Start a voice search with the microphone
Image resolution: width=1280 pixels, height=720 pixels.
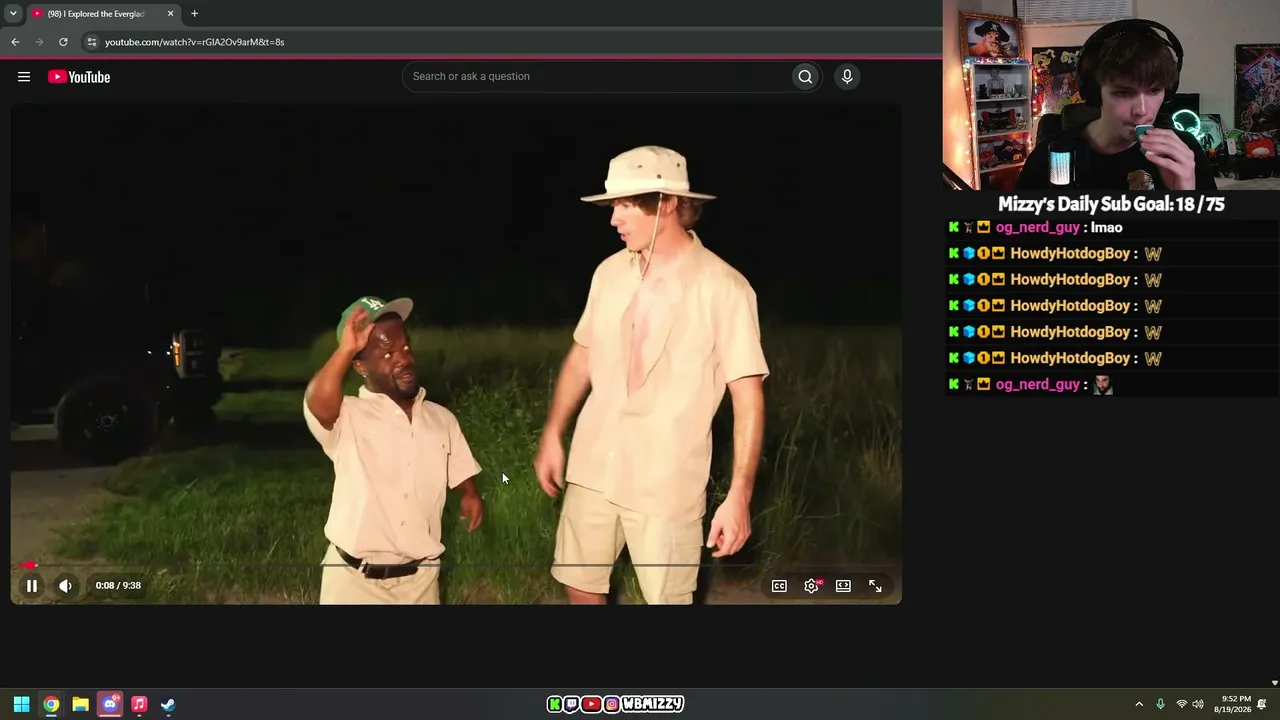(x=847, y=77)
